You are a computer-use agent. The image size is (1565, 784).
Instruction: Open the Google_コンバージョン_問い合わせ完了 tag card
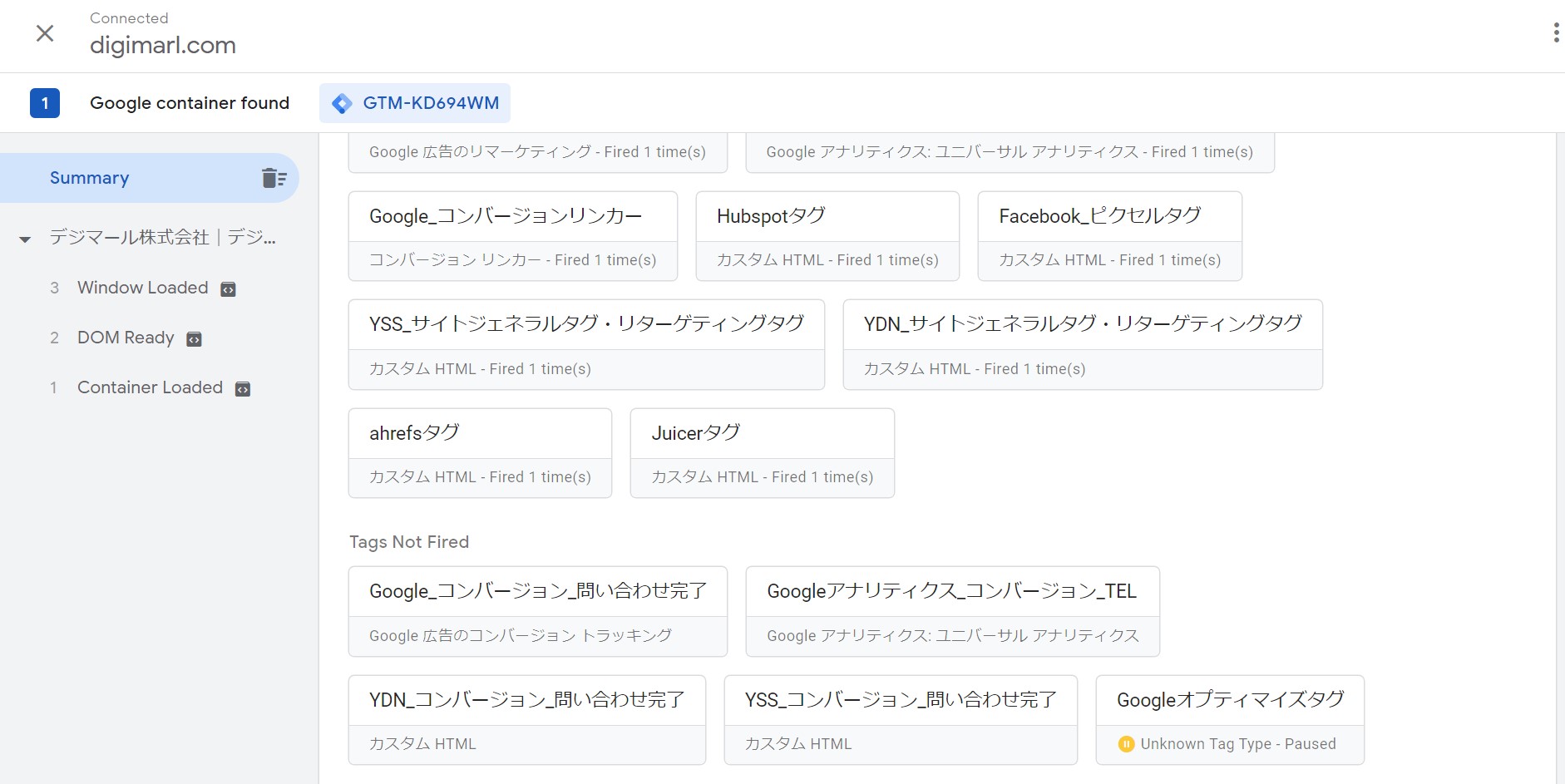[538, 611]
